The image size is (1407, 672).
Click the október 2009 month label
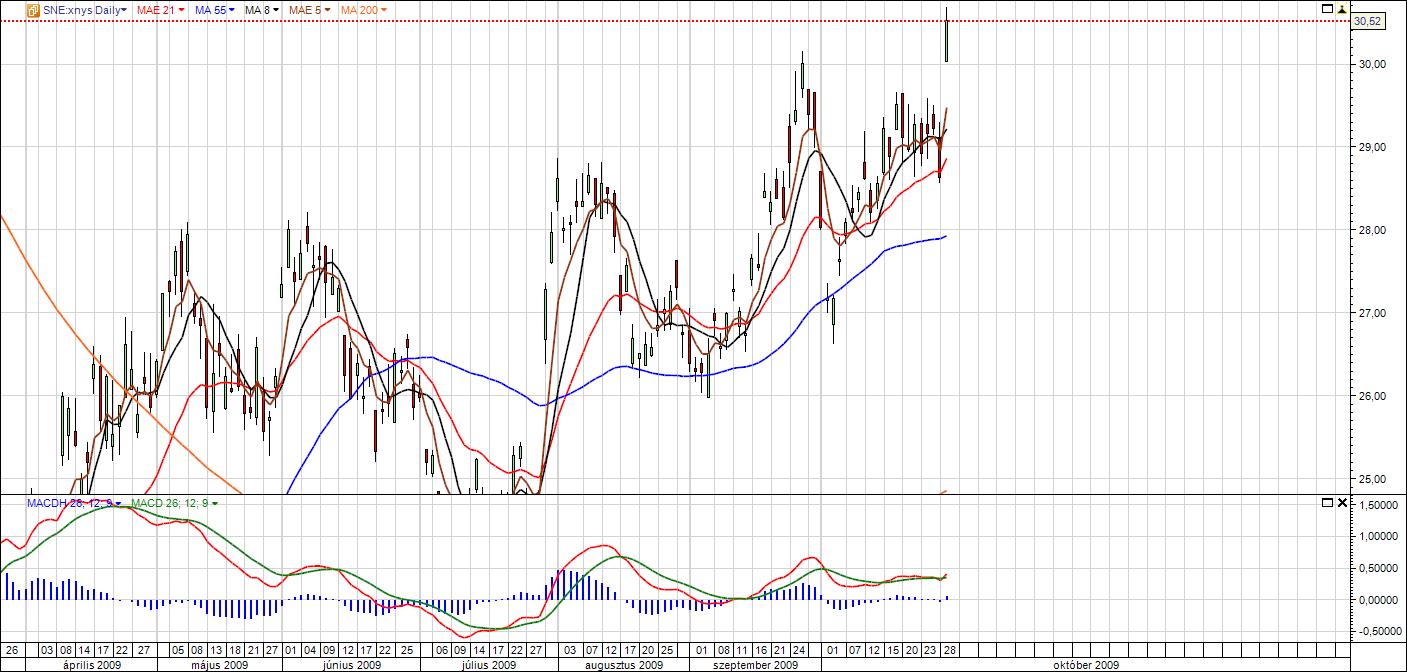(1086, 665)
